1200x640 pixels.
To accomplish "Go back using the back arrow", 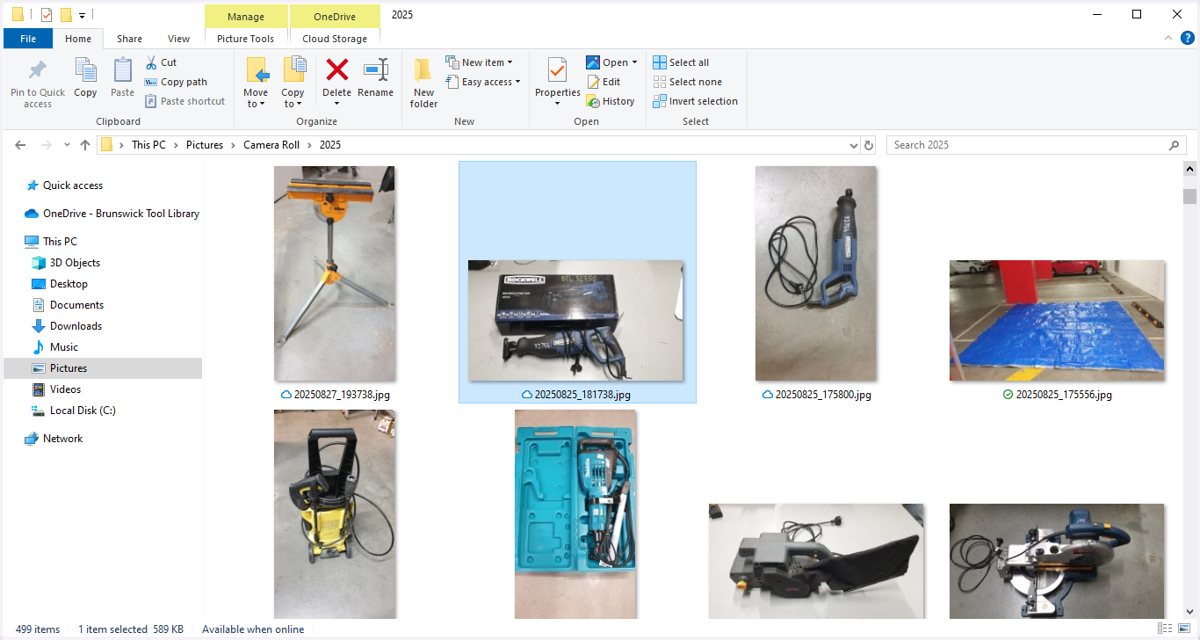I will (20, 145).
